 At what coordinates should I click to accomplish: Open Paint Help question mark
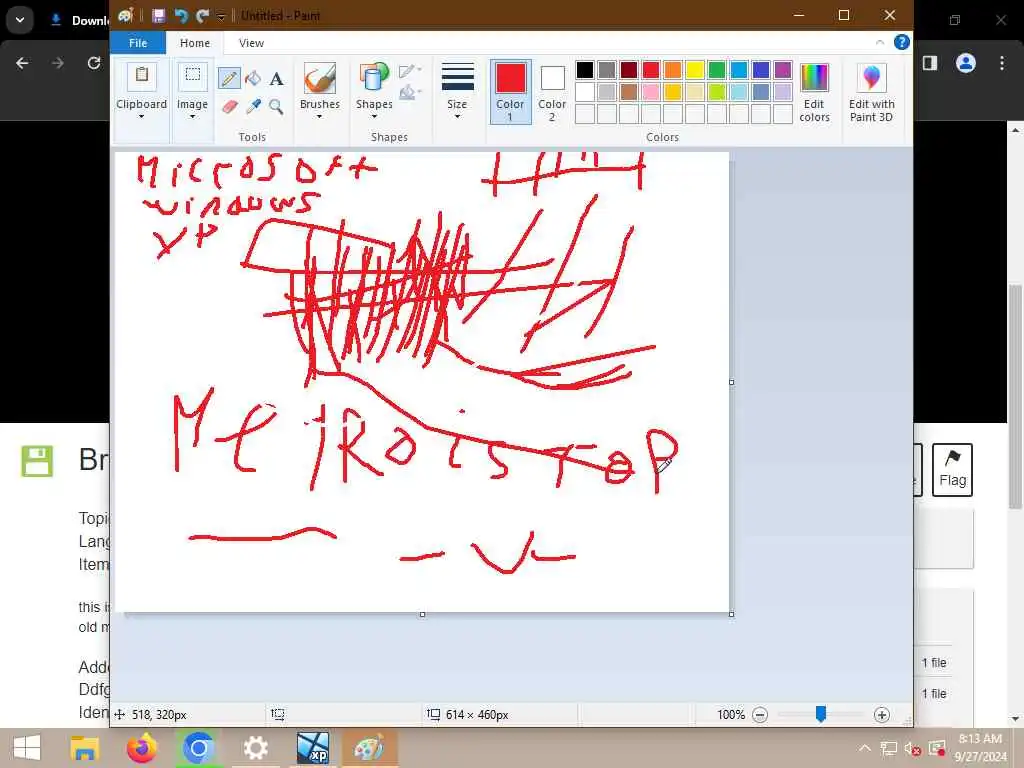tap(901, 42)
